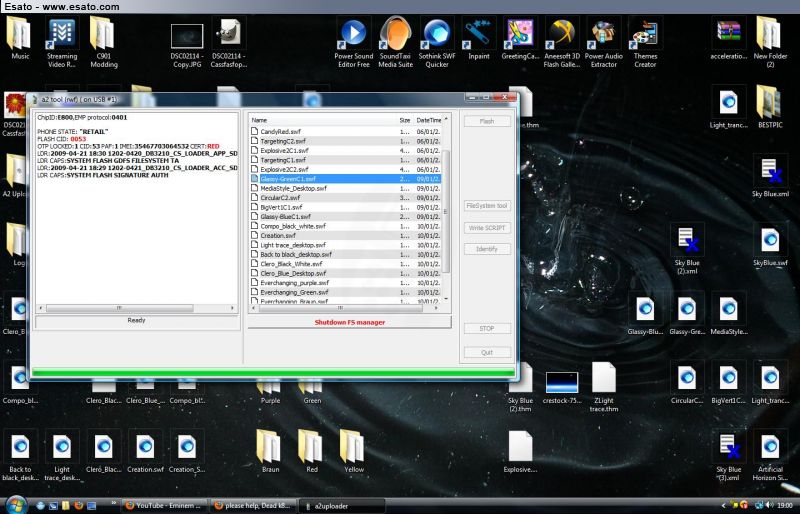Screen dimensions: 800x514
Task: Click file list horizontal scrollbar thumb
Action: coord(340,308)
